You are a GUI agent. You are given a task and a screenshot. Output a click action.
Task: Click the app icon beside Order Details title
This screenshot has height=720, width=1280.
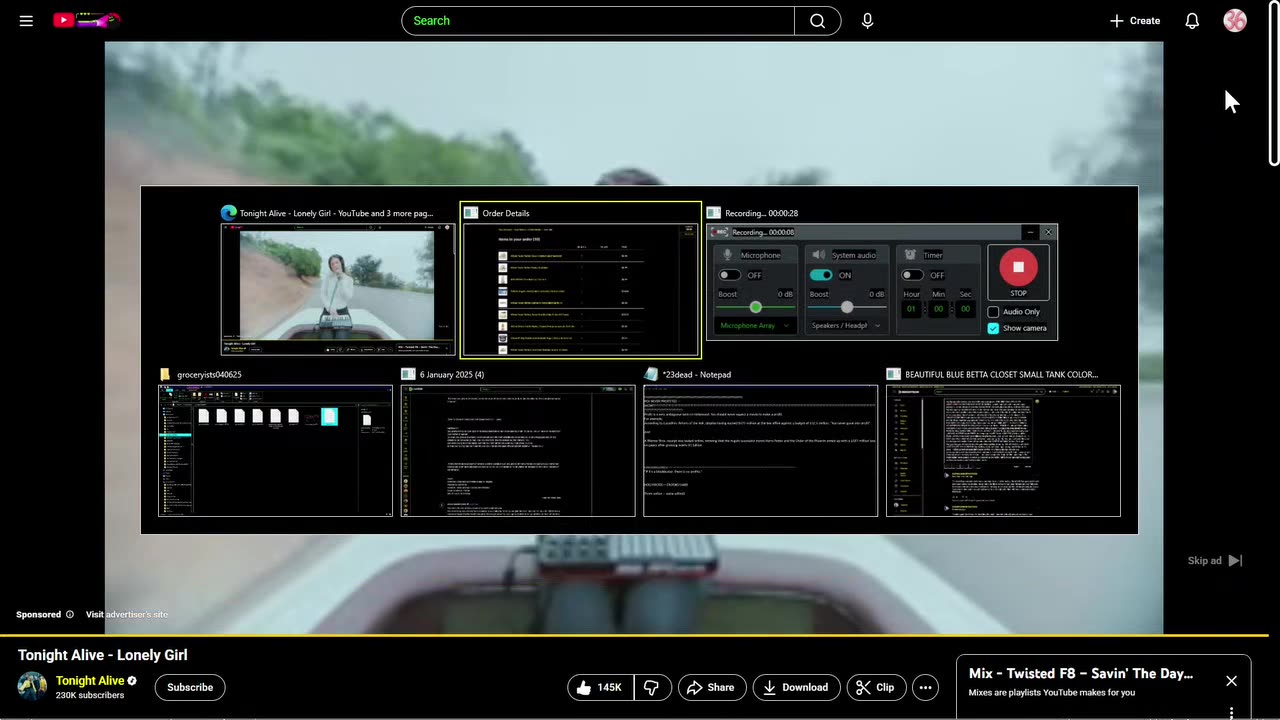coord(470,213)
